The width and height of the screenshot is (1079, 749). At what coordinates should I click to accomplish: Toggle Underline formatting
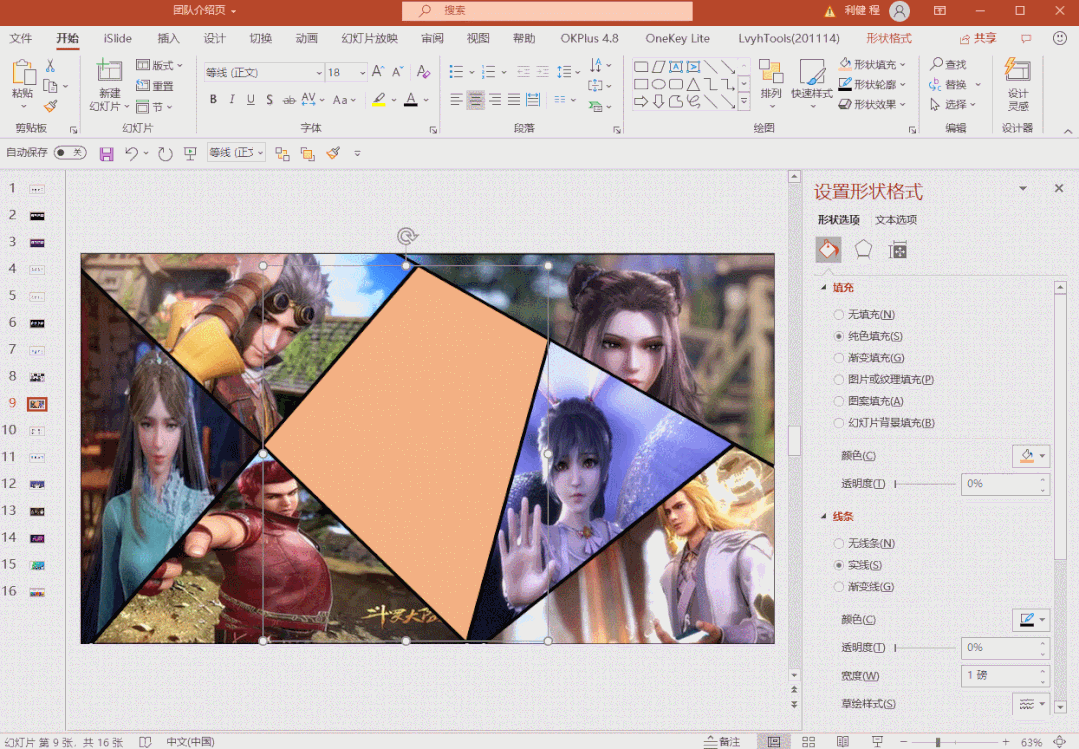pyautogui.click(x=250, y=100)
